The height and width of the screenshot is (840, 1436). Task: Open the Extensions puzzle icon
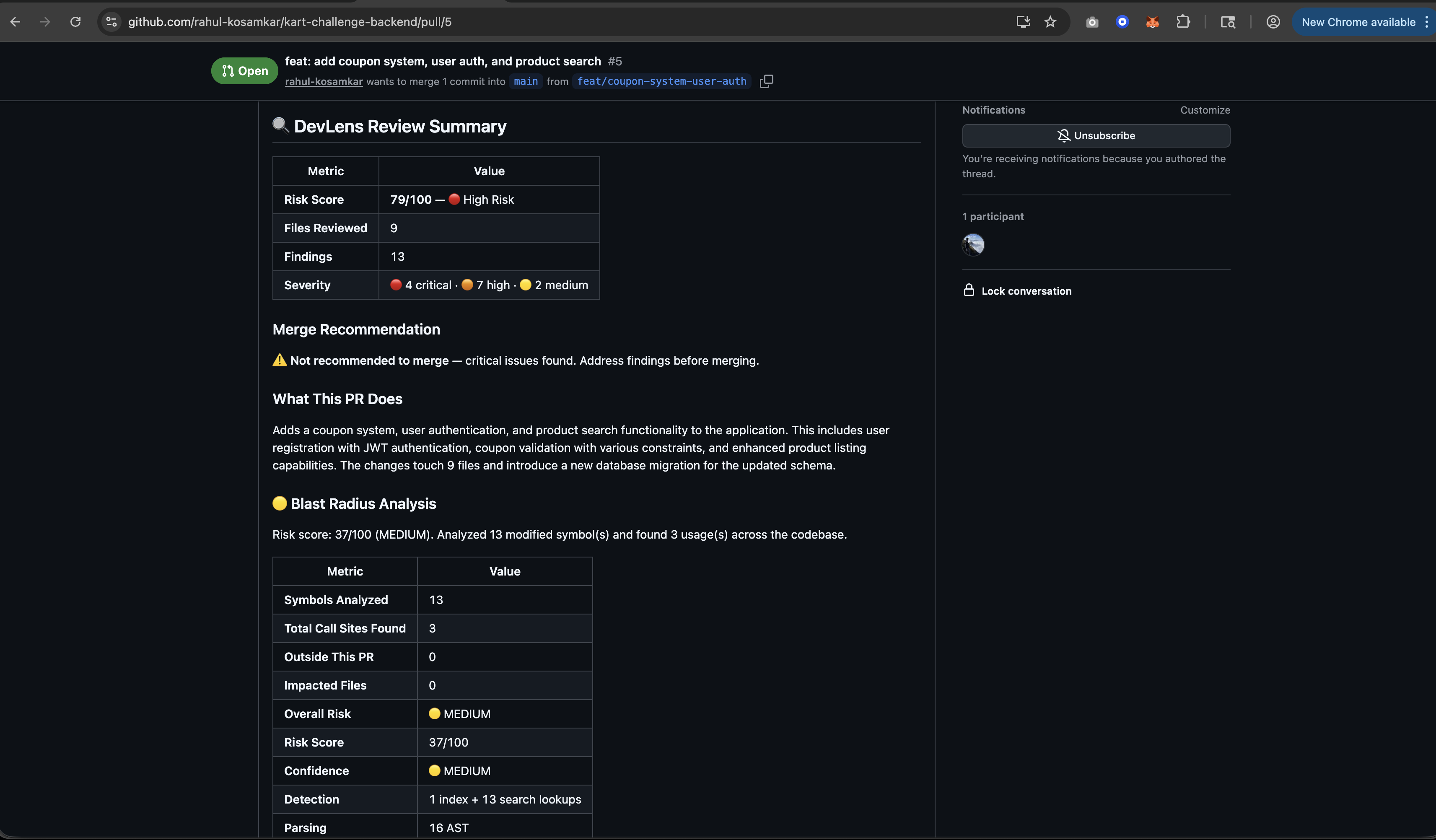tap(1183, 22)
